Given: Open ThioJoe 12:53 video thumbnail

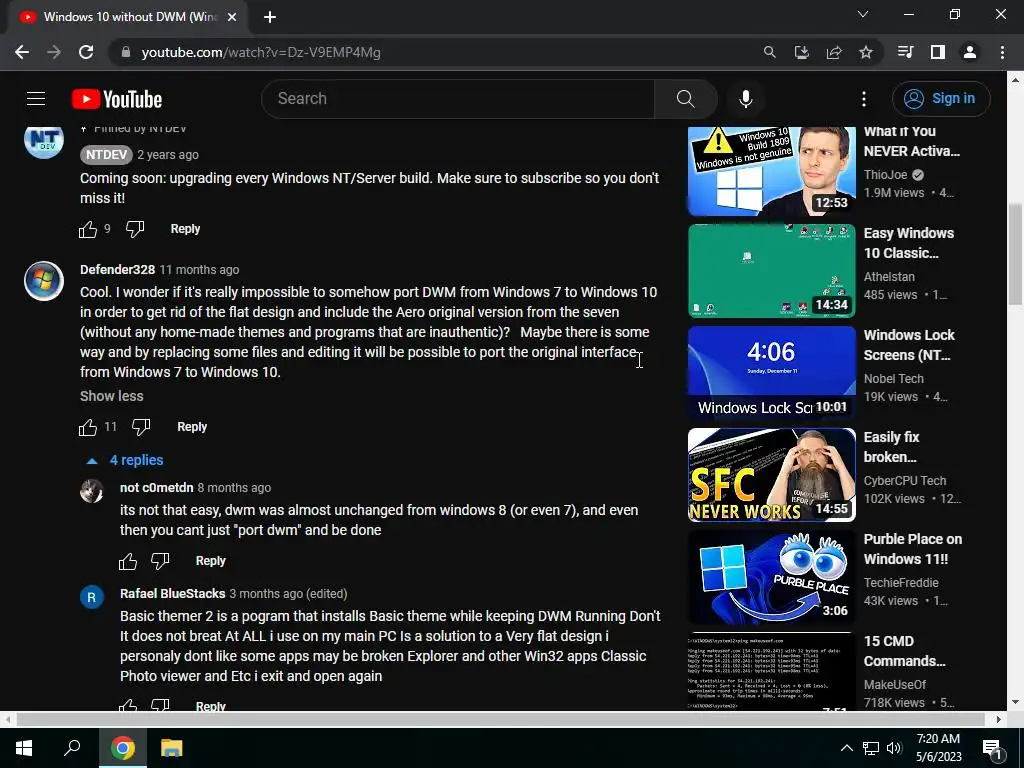Looking at the screenshot, I should pos(771,170).
